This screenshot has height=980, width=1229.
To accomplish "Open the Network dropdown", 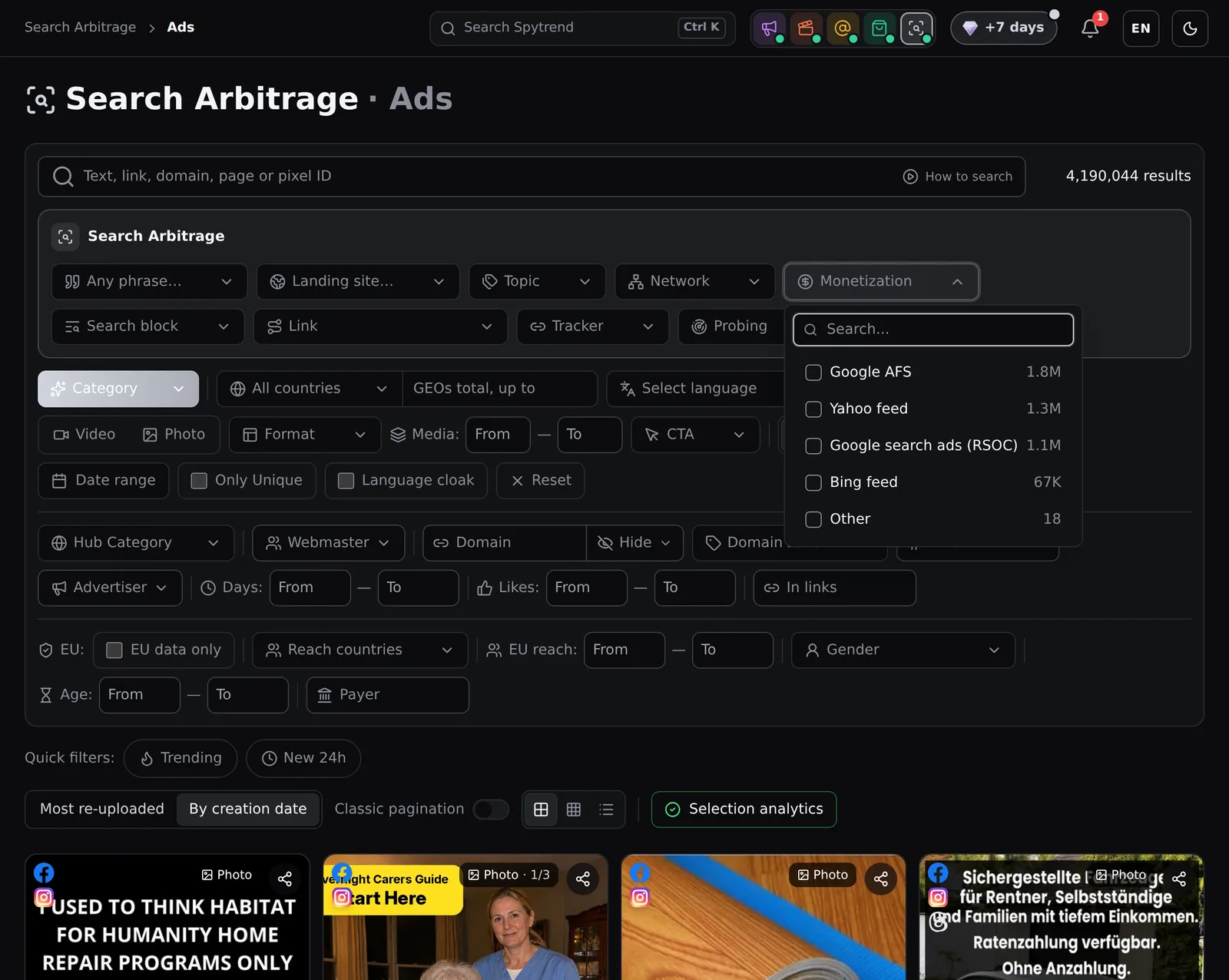I will click(694, 282).
